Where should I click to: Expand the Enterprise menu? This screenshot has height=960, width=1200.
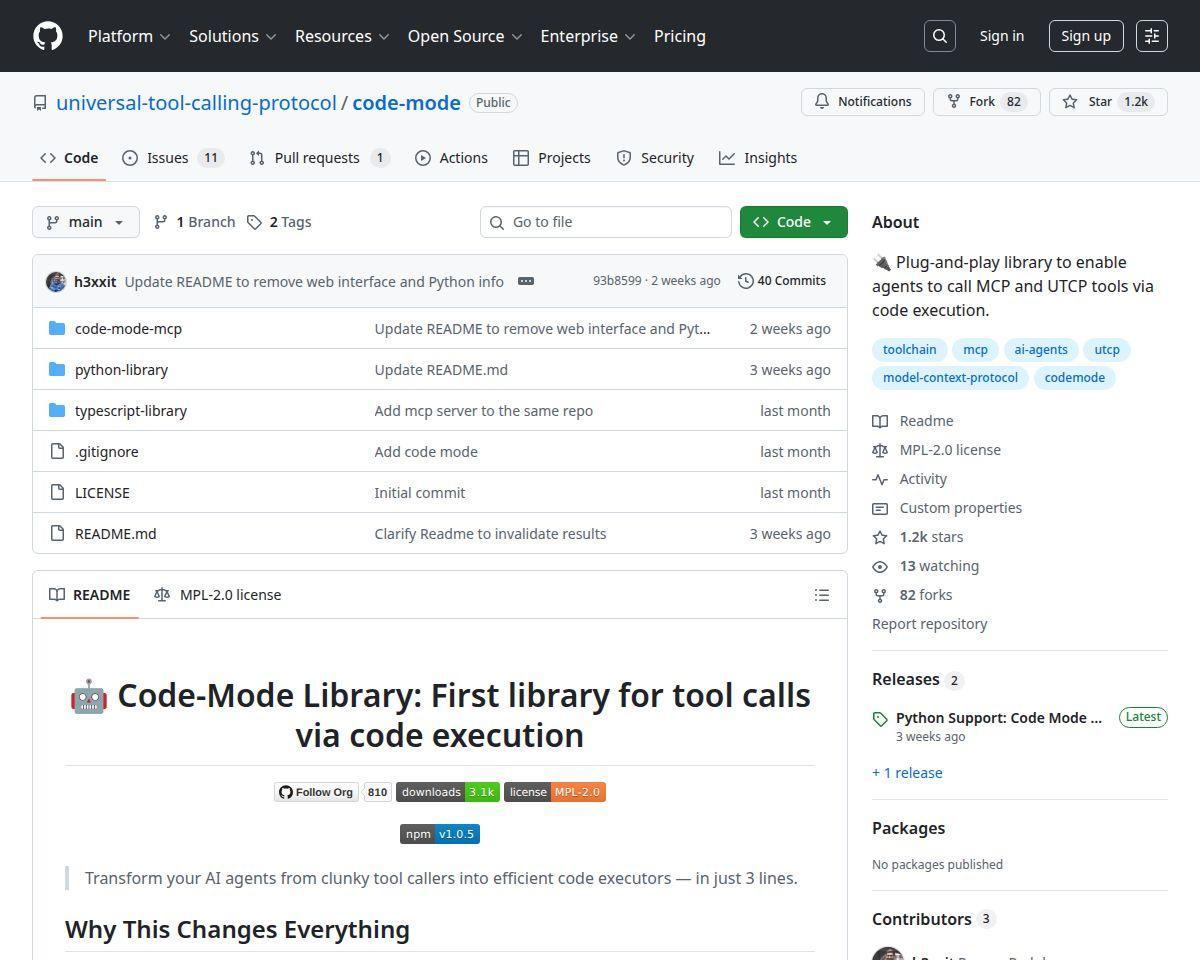588,36
